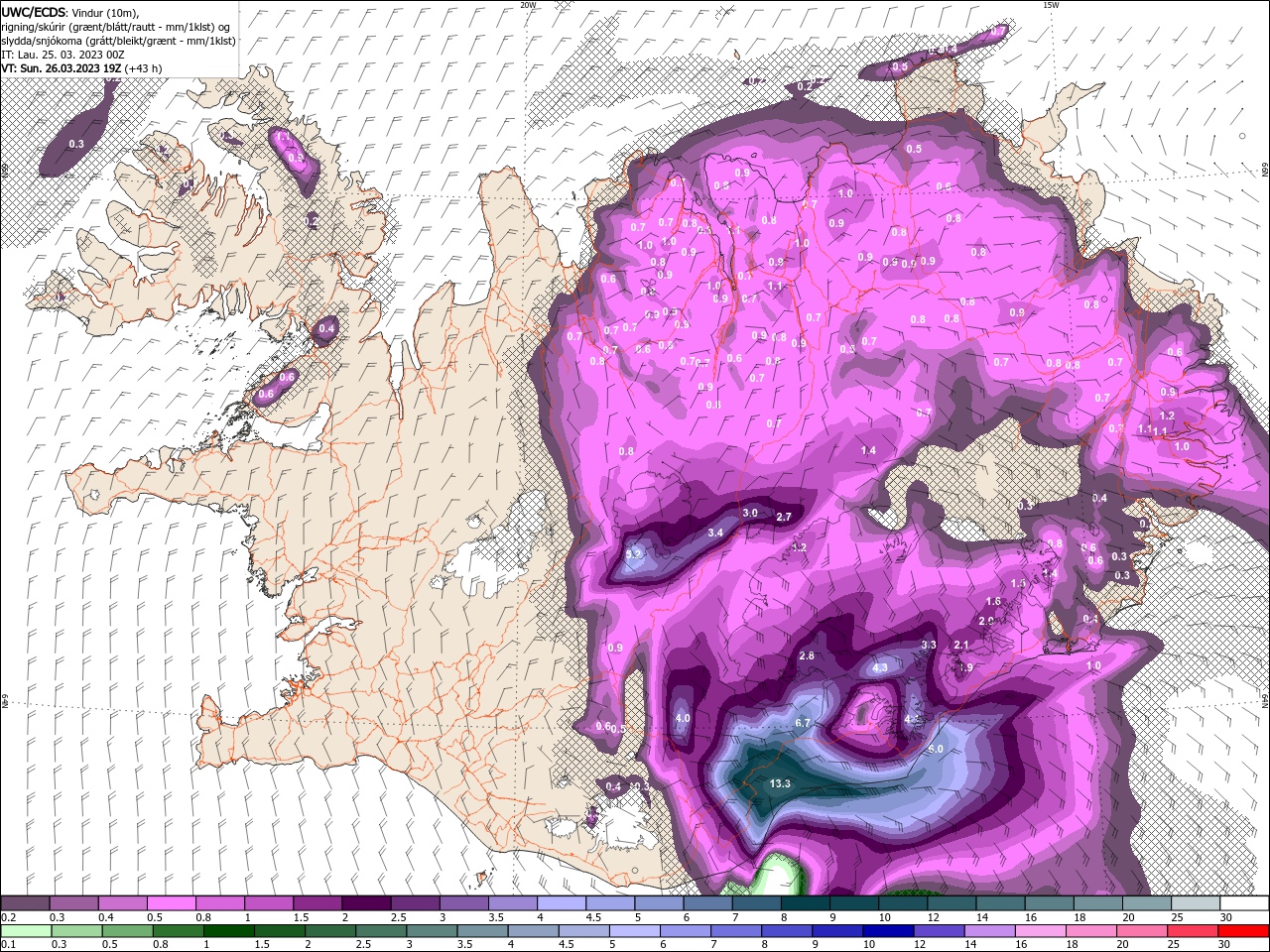Click the 4.0 value label

(682, 718)
